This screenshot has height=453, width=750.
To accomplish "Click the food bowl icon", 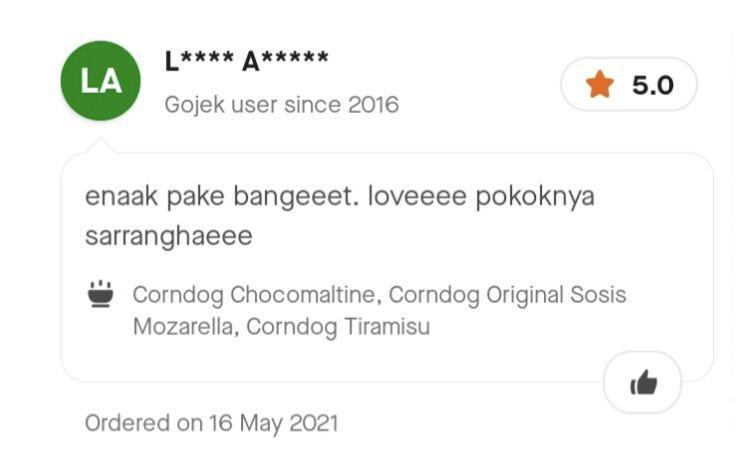I will click(101, 294).
